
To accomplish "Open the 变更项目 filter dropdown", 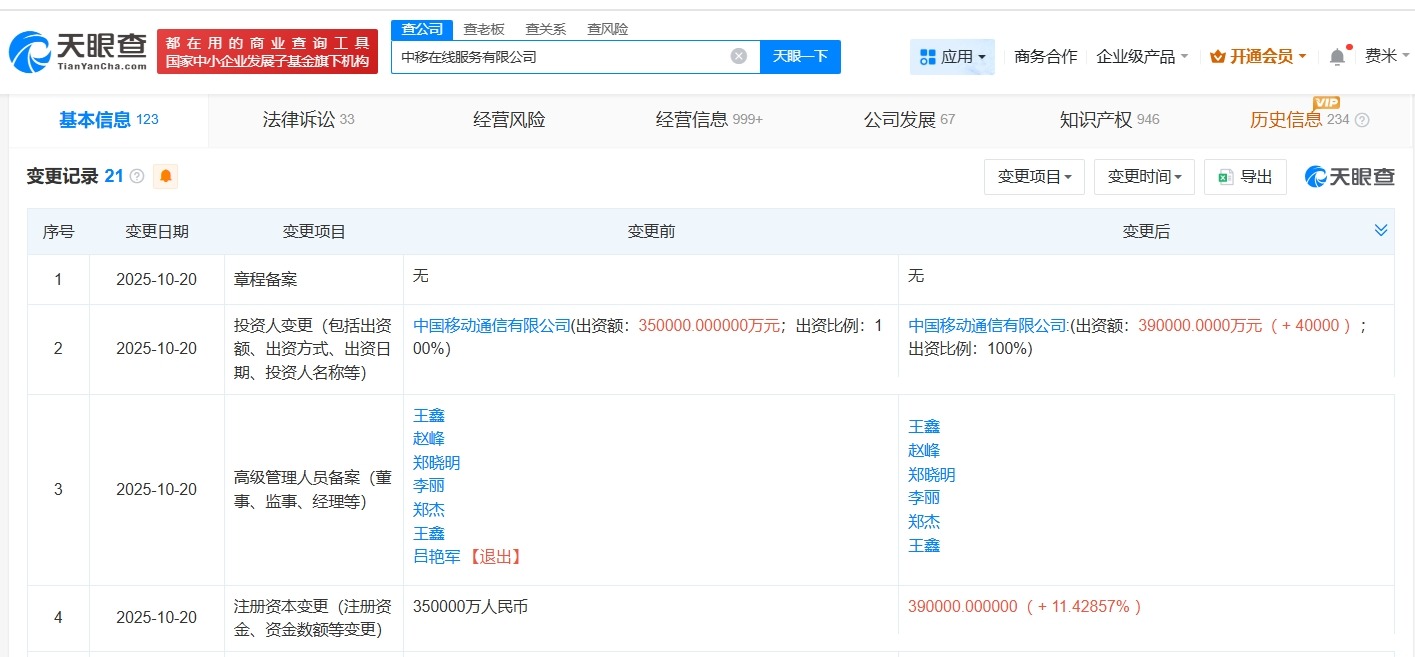I will [x=1034, y=176].
